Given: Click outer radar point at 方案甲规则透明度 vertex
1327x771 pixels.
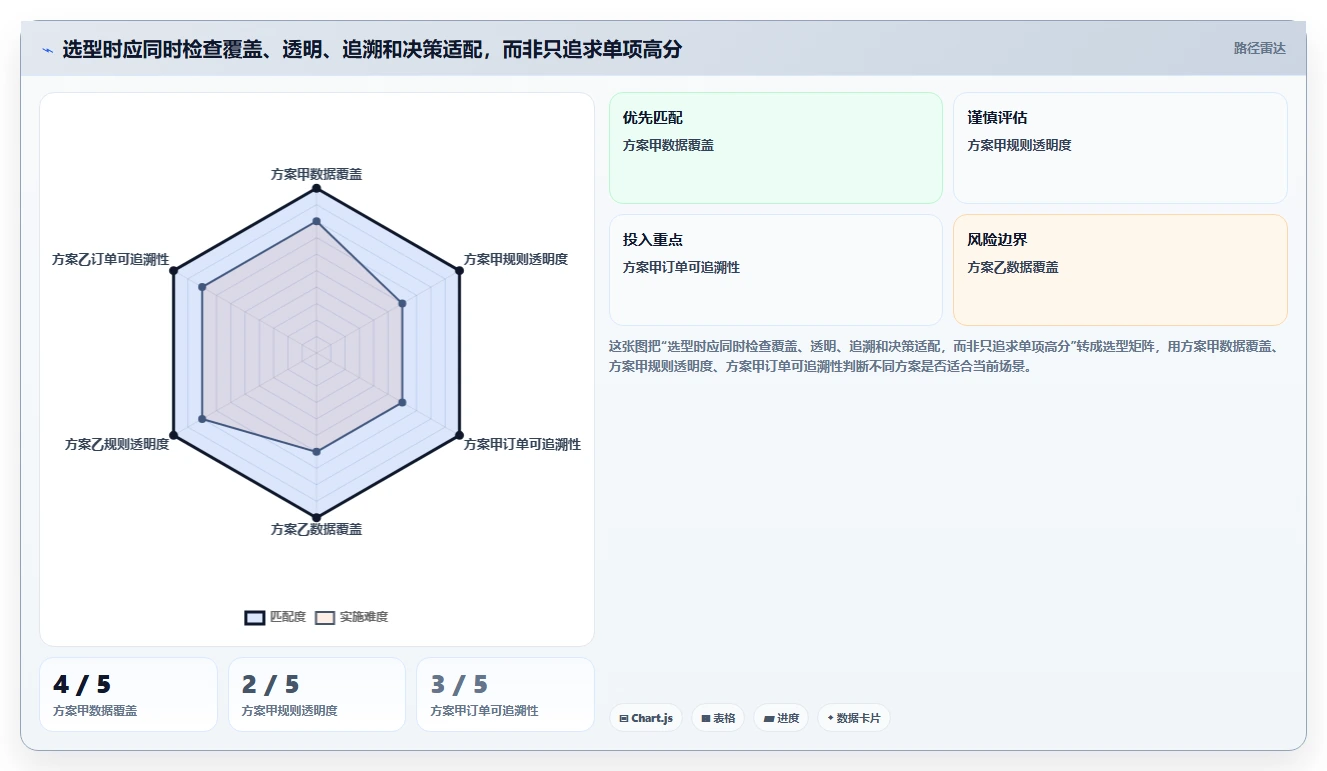Looking at the screenshot, I should [459, 270].
